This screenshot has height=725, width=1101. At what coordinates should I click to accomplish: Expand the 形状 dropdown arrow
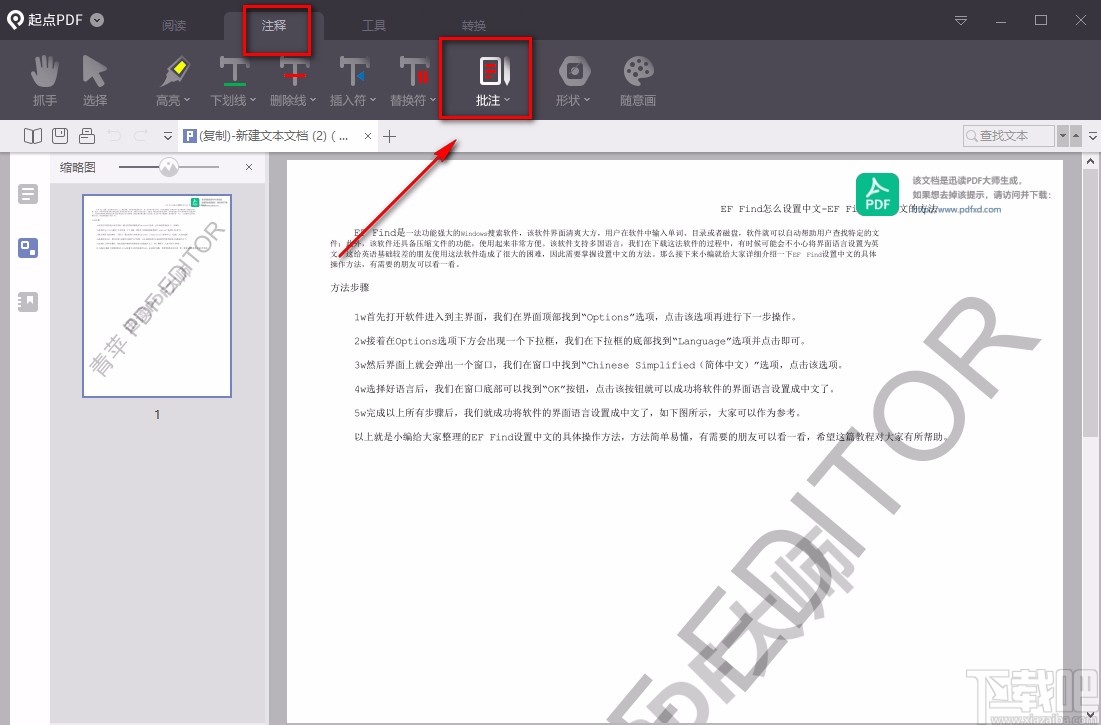click(587, 100)
